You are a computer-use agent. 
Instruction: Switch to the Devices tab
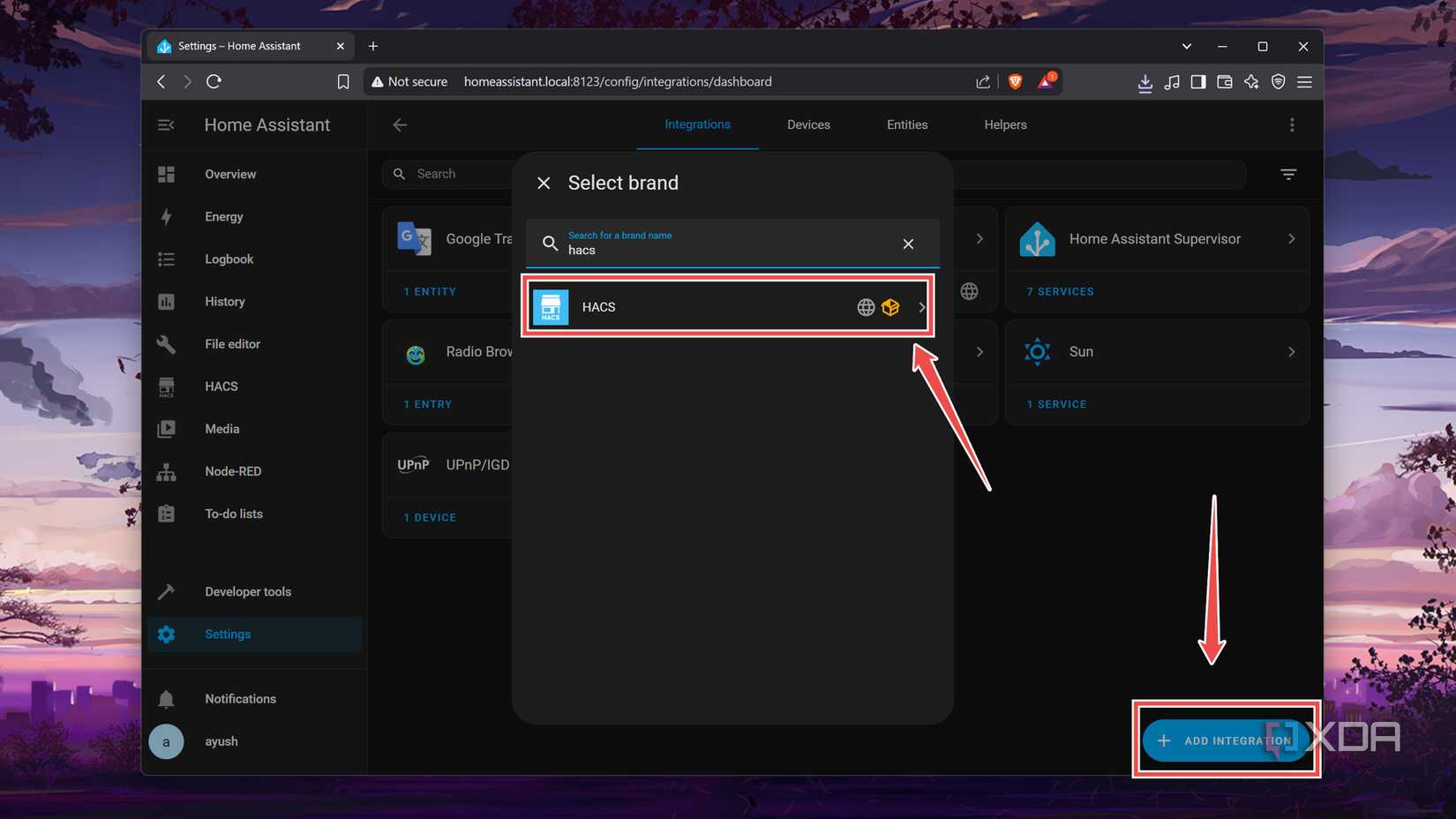tap(808, 124)
